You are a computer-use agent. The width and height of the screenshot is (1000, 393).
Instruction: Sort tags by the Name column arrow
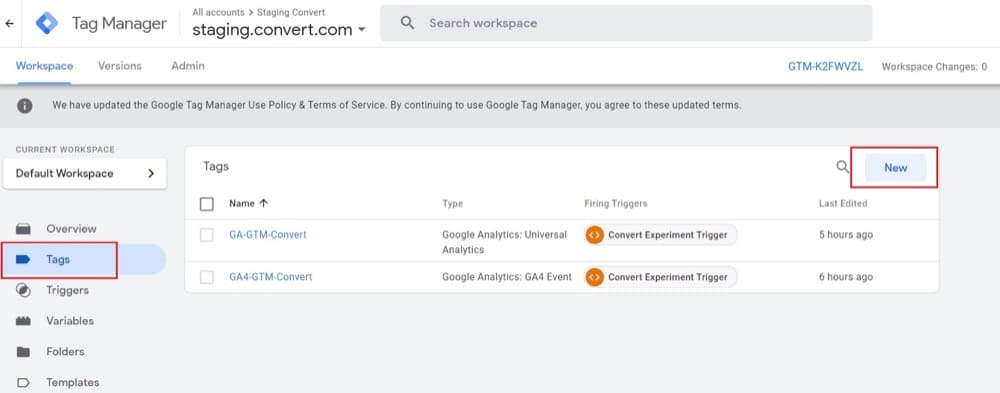263,204
